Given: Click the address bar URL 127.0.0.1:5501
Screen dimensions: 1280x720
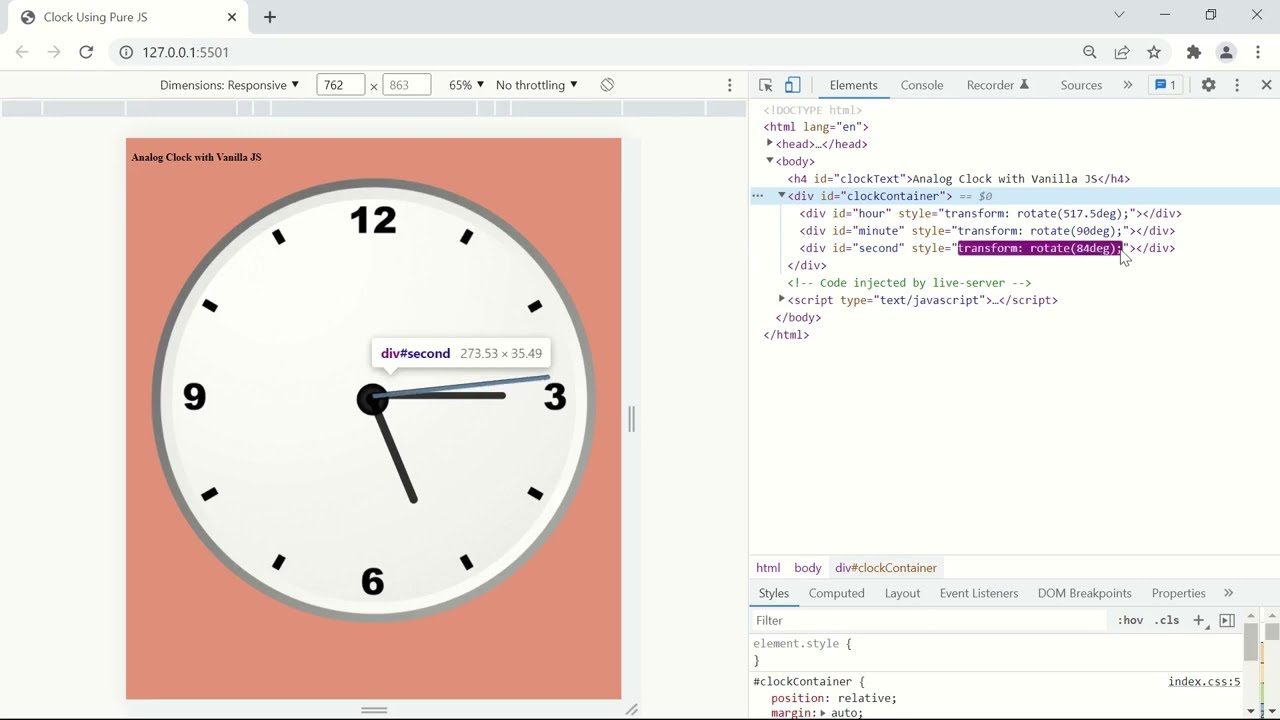Looking at the screenshot, I should click(186, 52).
